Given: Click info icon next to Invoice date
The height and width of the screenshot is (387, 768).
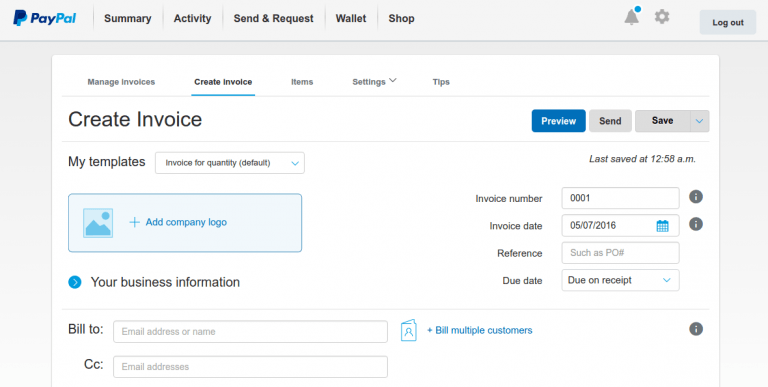Looking at the screenshot, I should 696,224.
